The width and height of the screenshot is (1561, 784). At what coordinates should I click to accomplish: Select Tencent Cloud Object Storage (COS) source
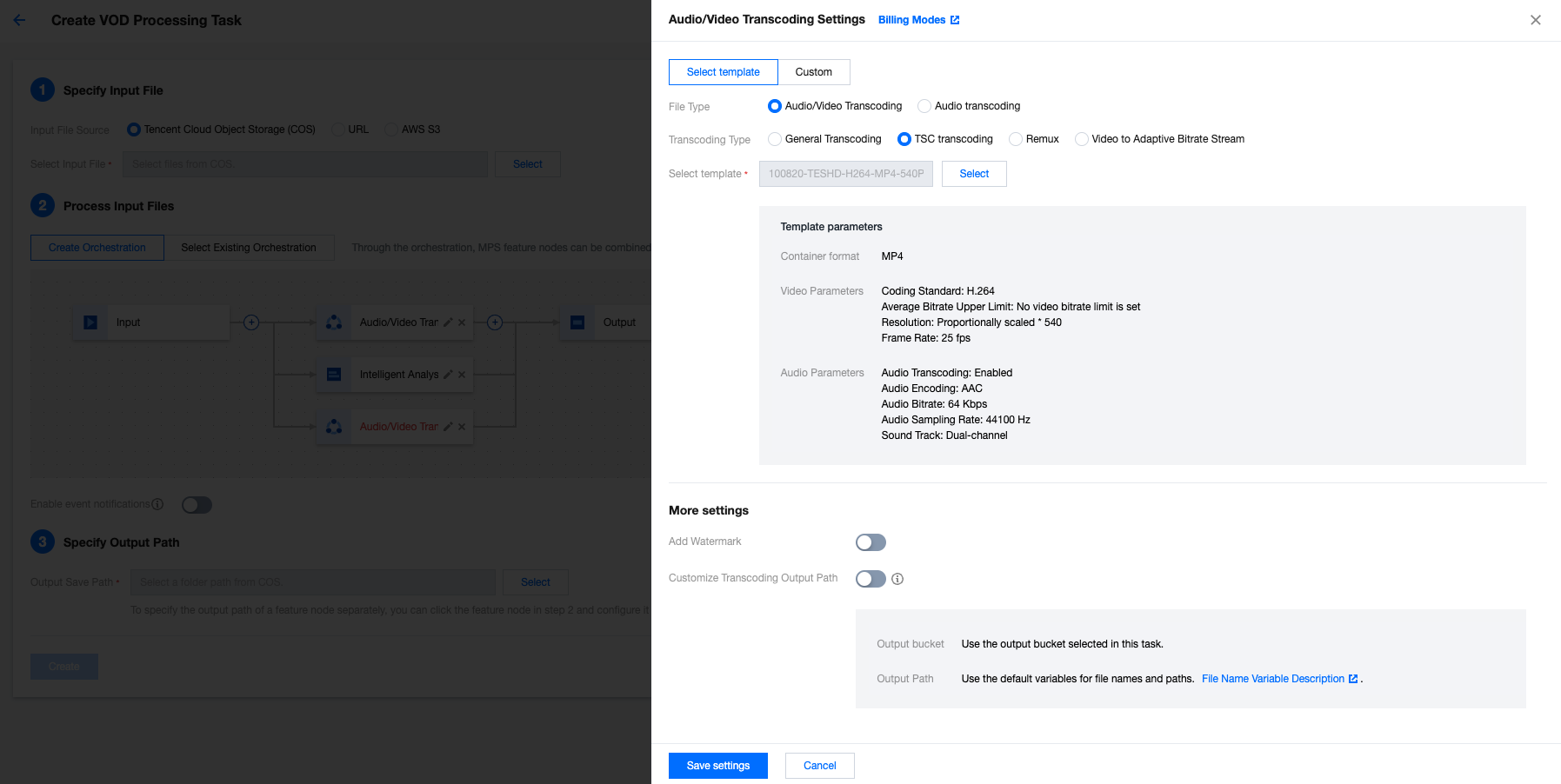(134, 130)
